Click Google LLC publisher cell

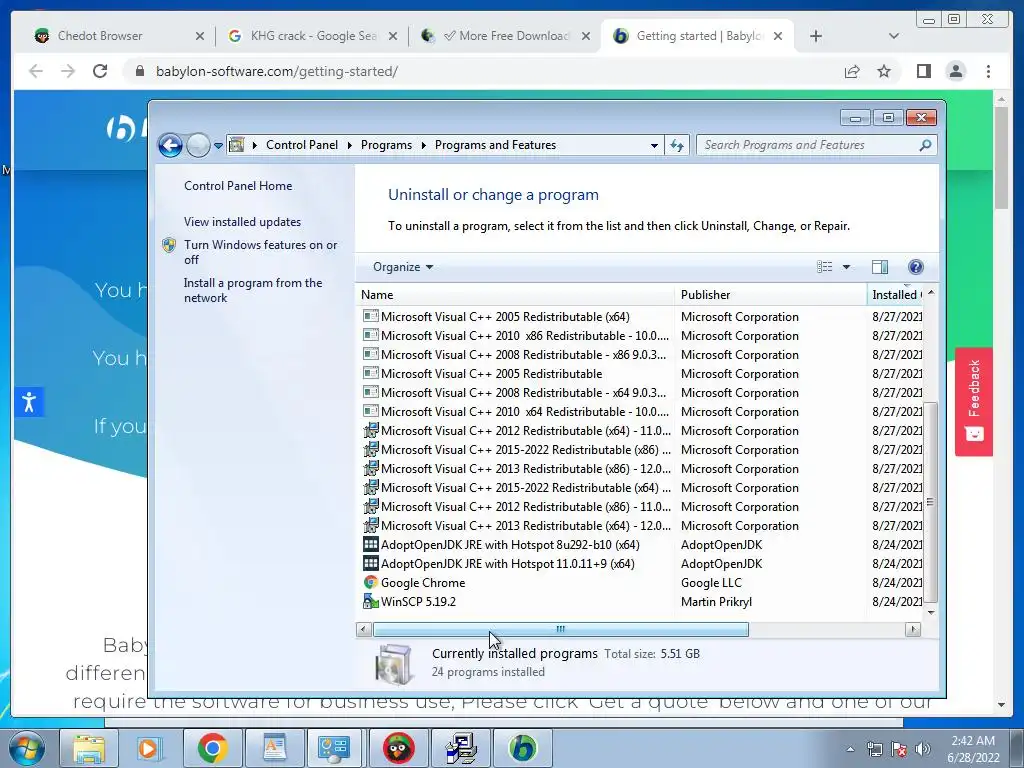pos(711,583)
